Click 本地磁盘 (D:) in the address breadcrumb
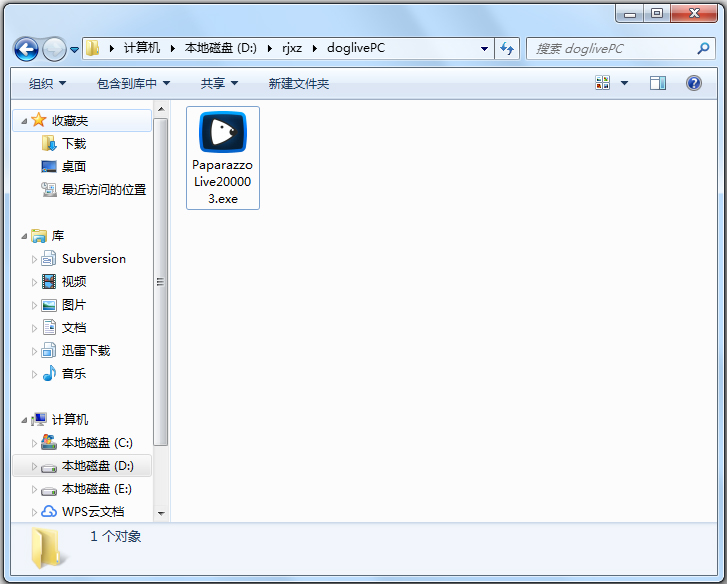Image resolution: width=727 pixels, height=584 pixels. tap(221, 48)
